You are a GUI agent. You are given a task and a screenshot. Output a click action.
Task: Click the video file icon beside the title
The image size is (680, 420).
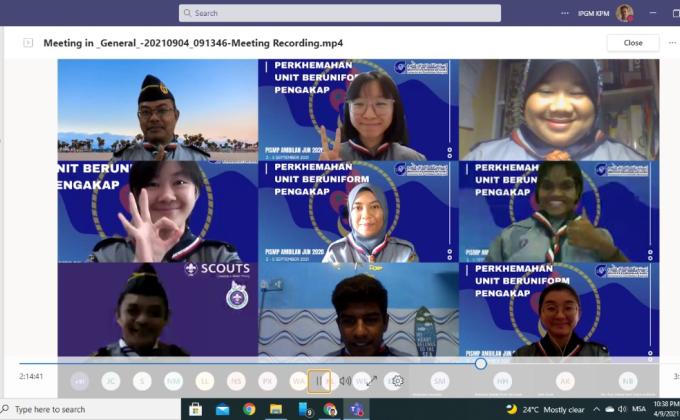(x=28, y=43)
